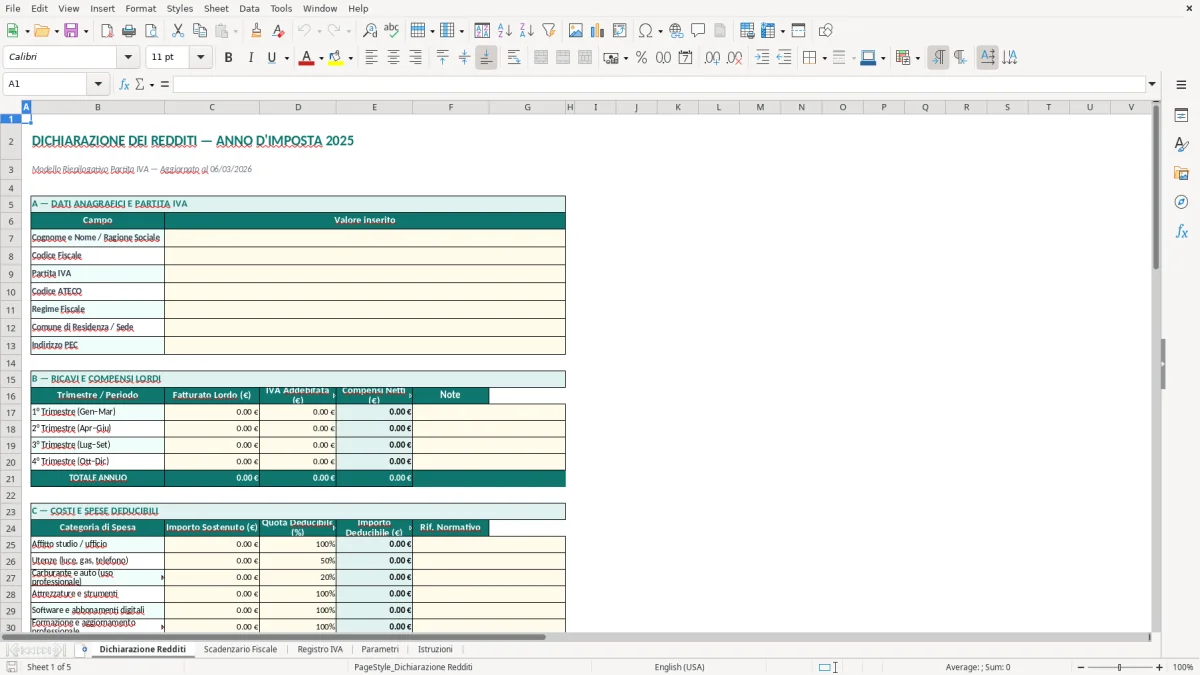Open Save button dropdown arrow
This screenshot has height=675, width=1200.
point(85,31)
